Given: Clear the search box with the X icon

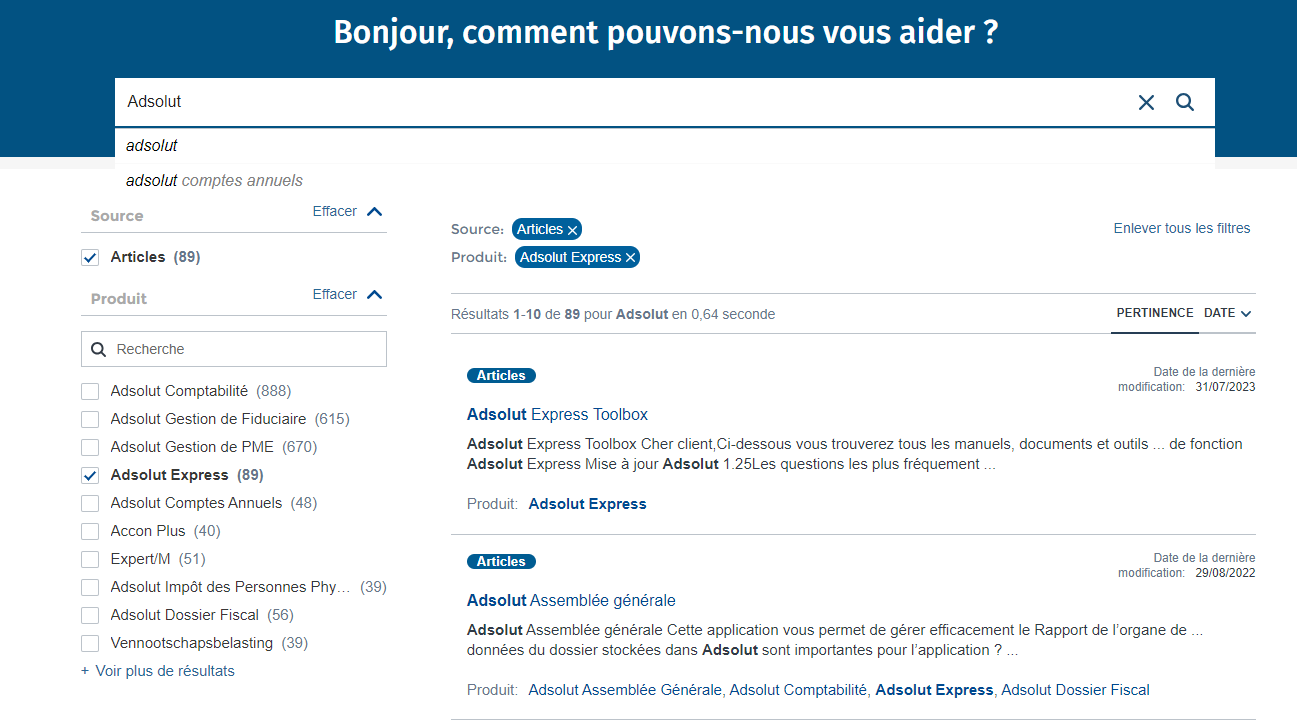Looking at the screenshot, I should tap(1146, 102).
